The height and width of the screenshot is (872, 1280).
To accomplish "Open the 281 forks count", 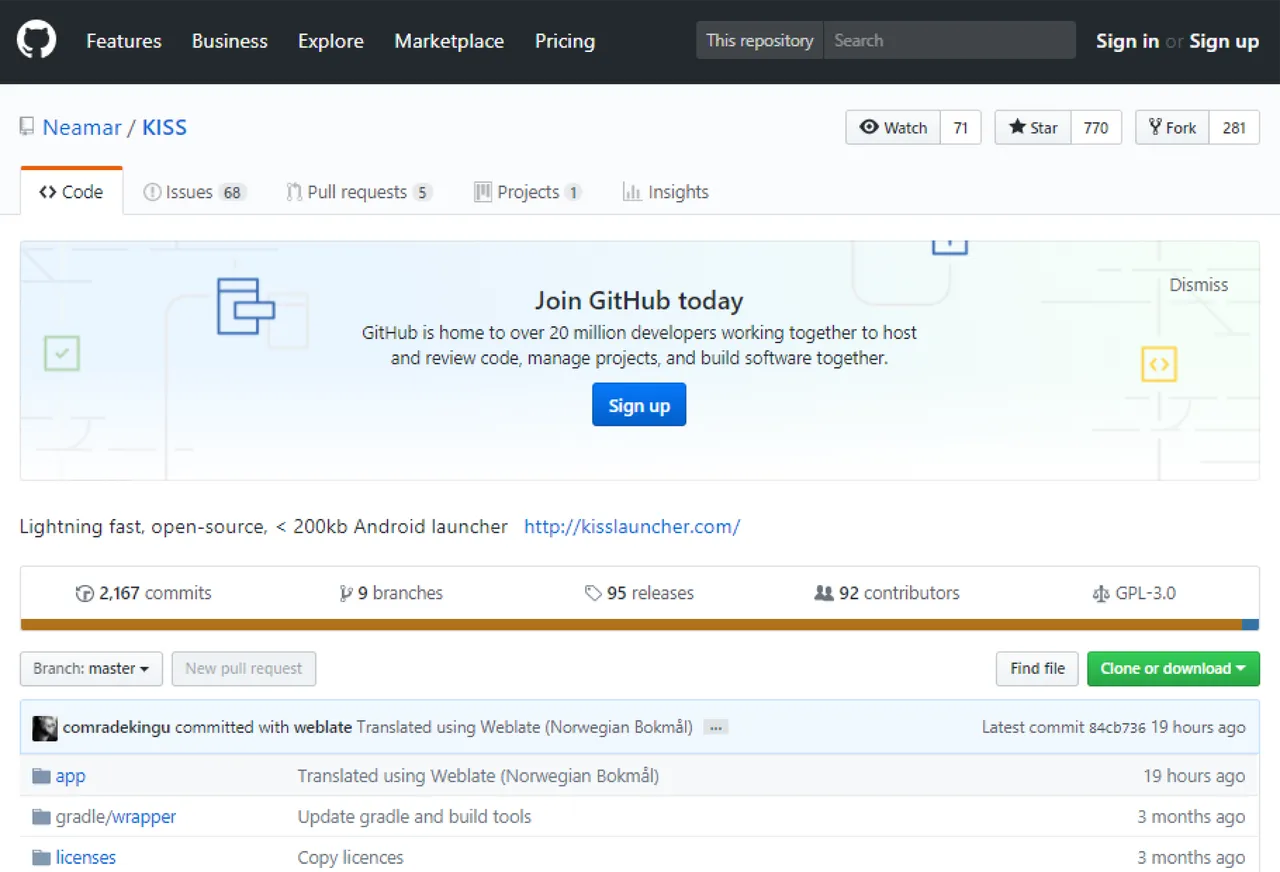I will tap(1234, 127).
